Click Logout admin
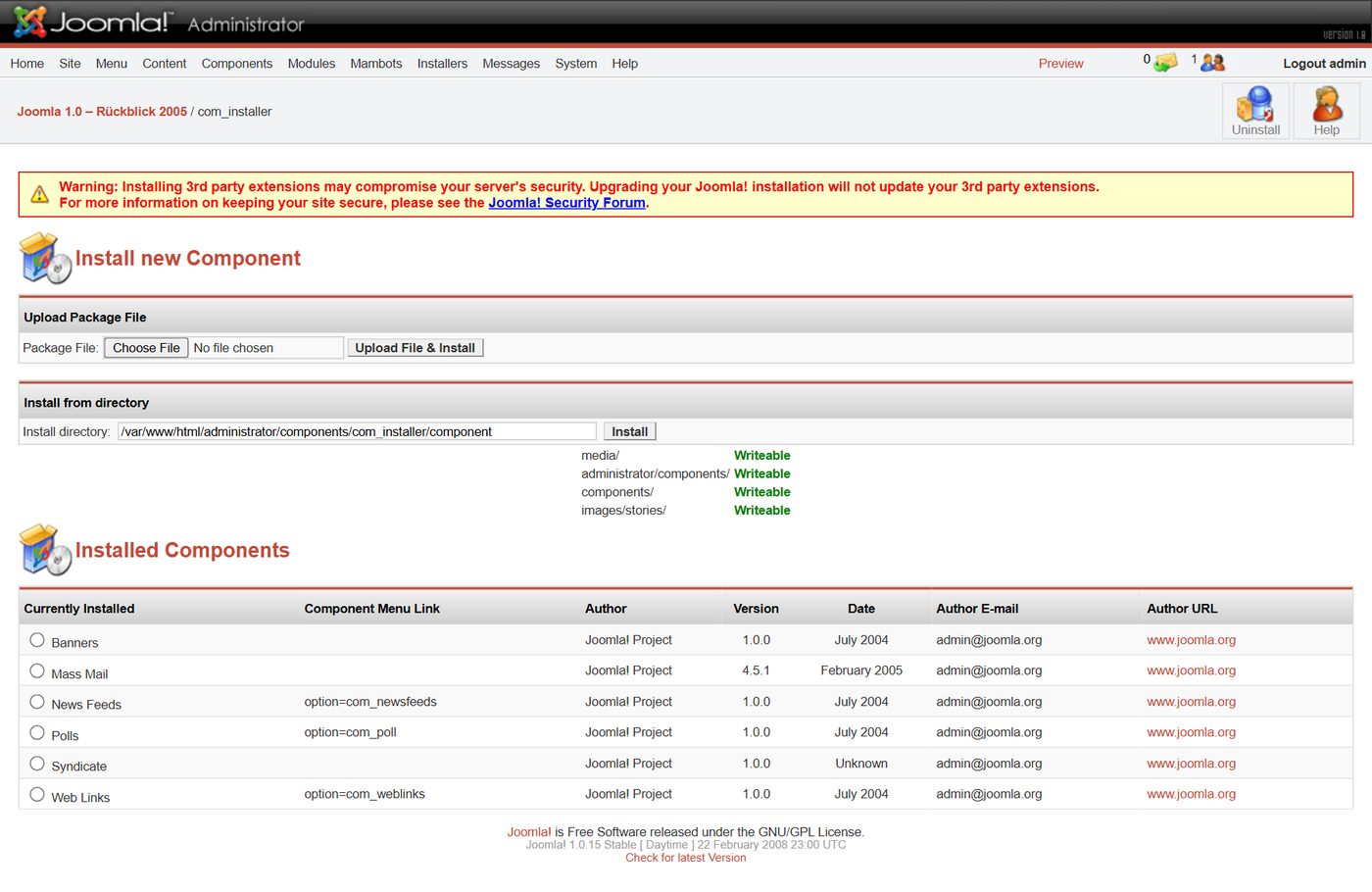The image size is (1372, 892). coord(1325,64)
